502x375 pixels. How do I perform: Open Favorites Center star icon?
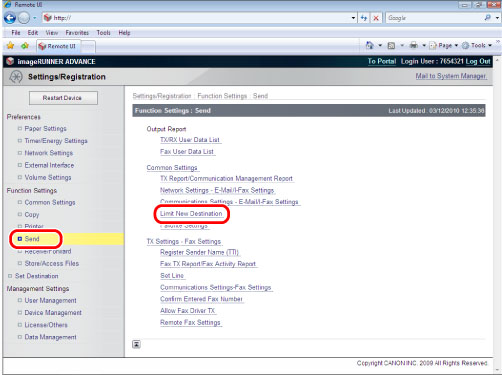(x=10, y=46)
